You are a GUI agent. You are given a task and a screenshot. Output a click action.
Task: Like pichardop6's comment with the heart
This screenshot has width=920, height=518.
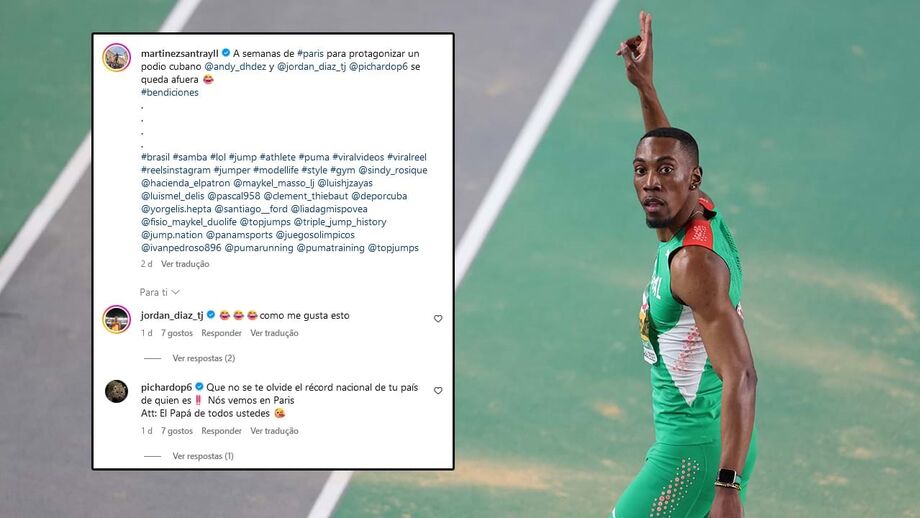click(x=438, y=391)
